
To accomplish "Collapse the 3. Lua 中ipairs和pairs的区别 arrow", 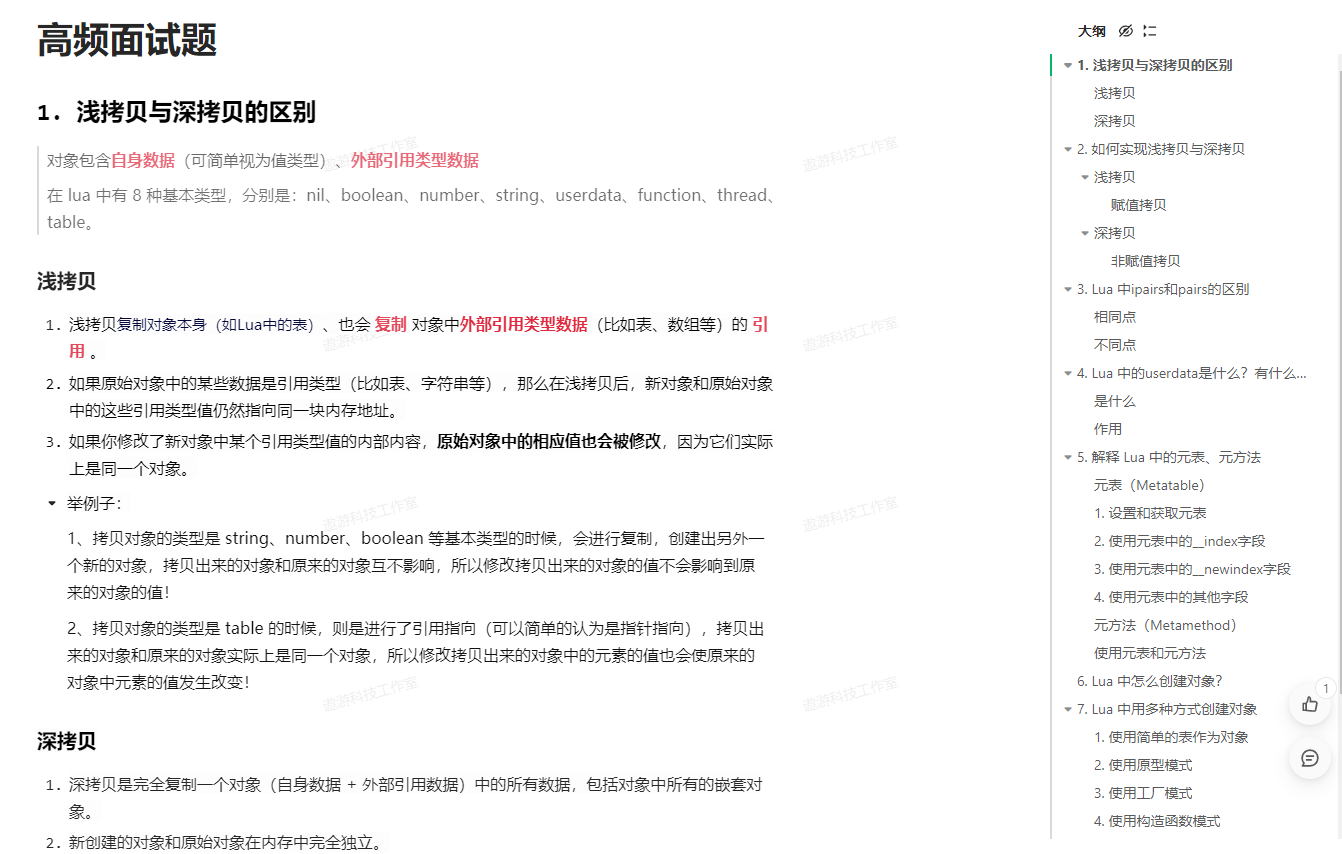I will (x=1068, y=290).
